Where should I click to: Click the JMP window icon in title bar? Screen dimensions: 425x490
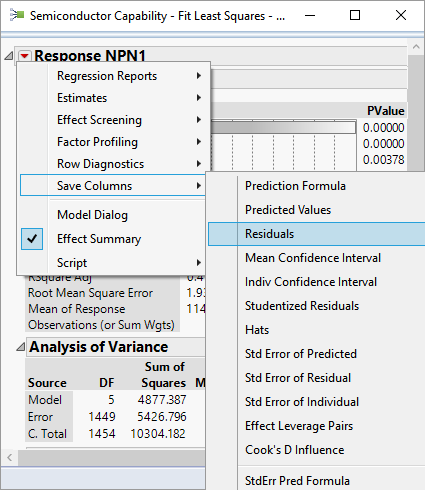17,15
